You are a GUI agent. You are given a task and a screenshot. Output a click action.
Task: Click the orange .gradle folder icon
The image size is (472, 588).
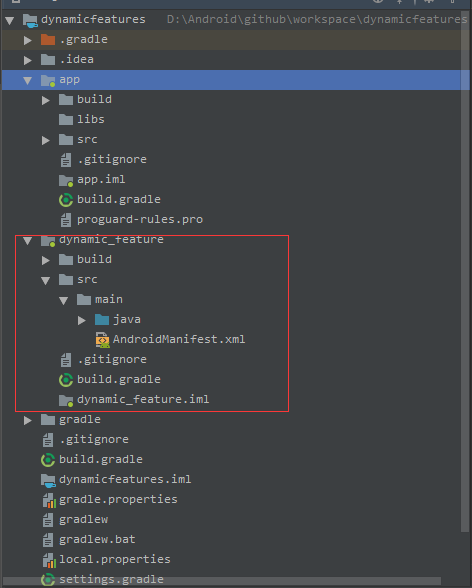tap(48, 39)
